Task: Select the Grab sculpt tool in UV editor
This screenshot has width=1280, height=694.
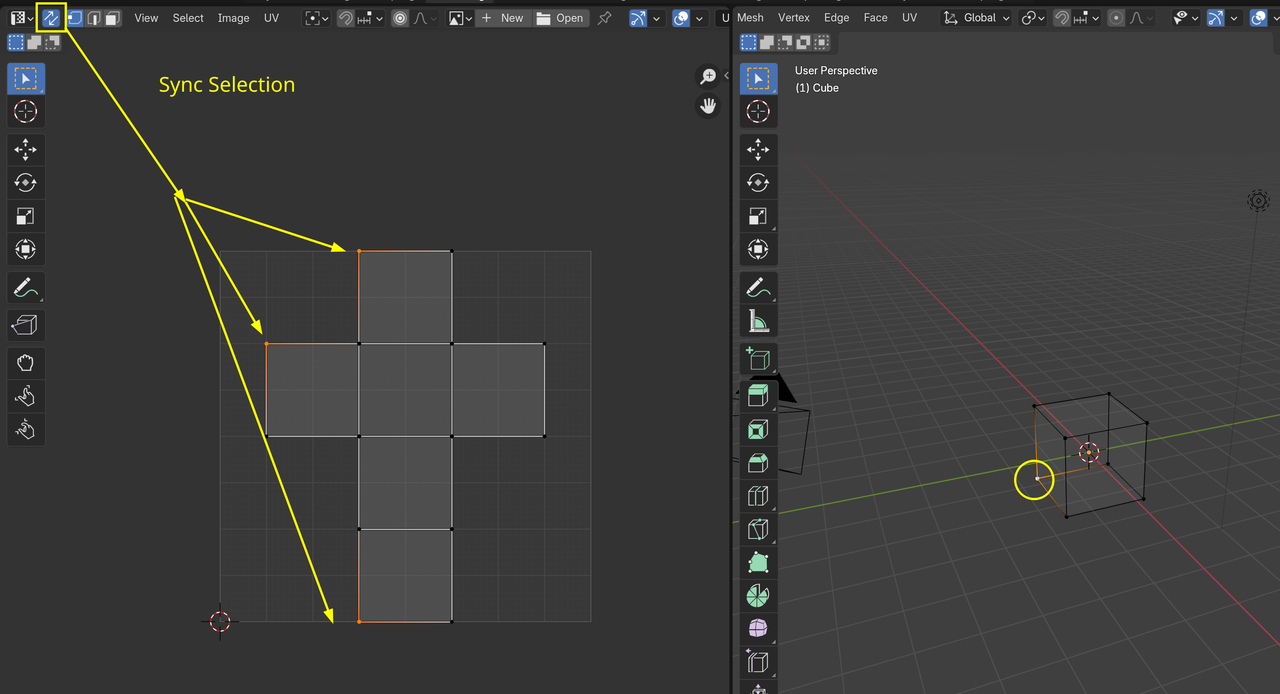Action: tap(26, 364)
